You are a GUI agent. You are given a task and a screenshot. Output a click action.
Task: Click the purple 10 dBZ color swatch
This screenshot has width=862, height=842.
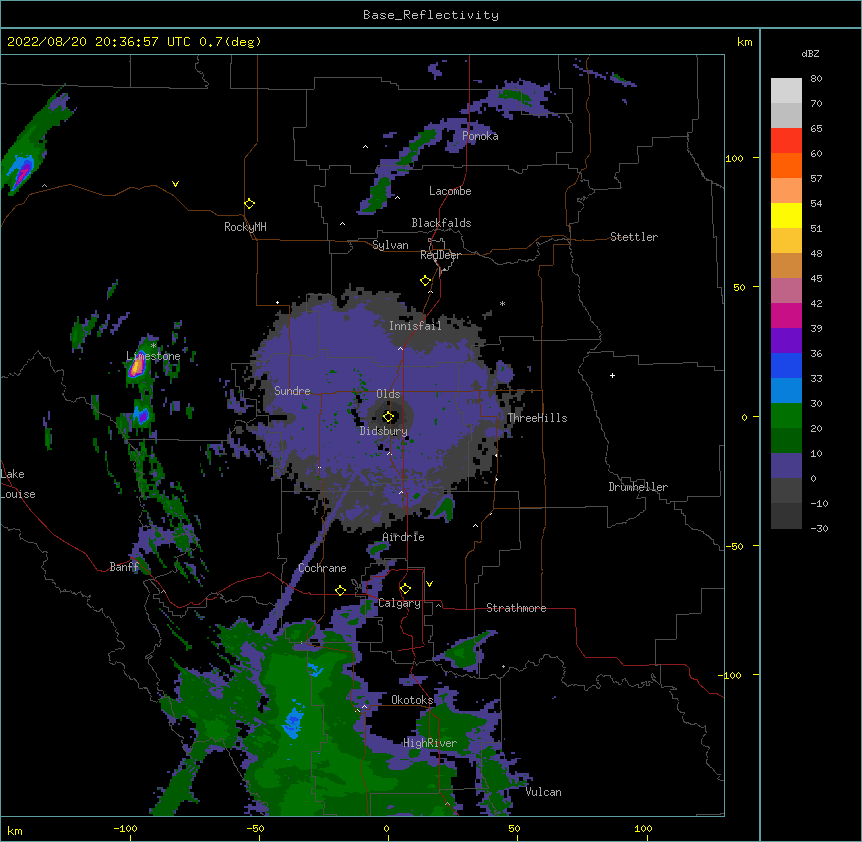[x=786, y=465]
